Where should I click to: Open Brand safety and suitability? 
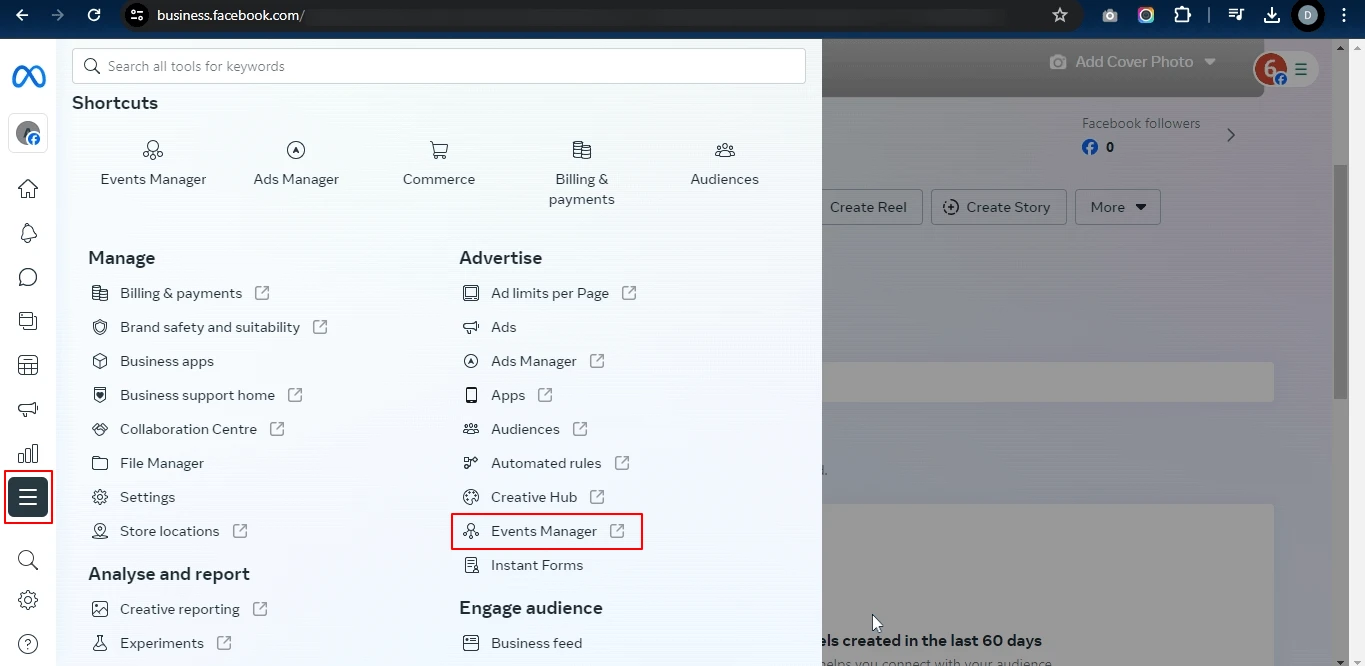[209, 327]
